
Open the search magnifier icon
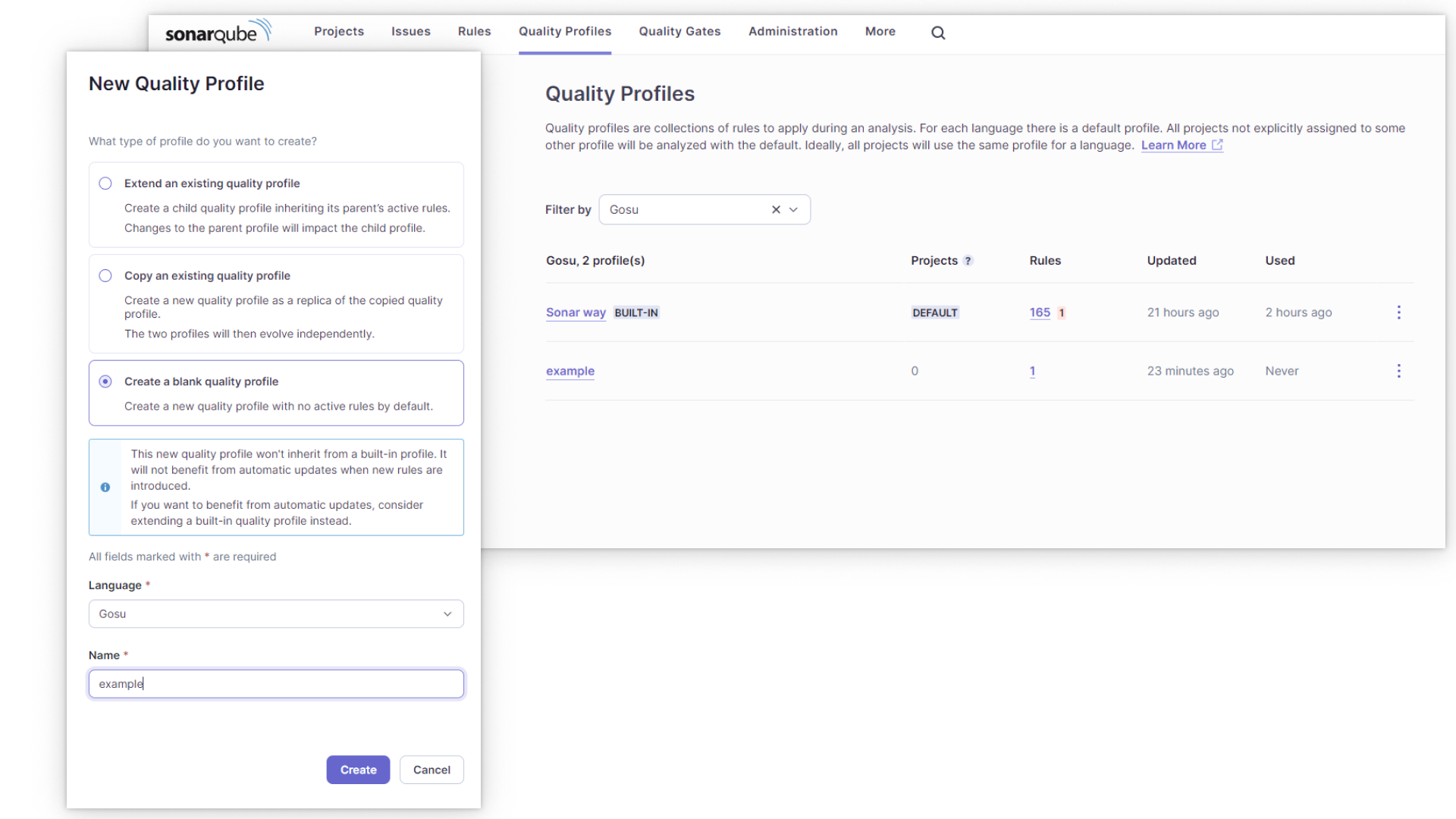[938, 33]
